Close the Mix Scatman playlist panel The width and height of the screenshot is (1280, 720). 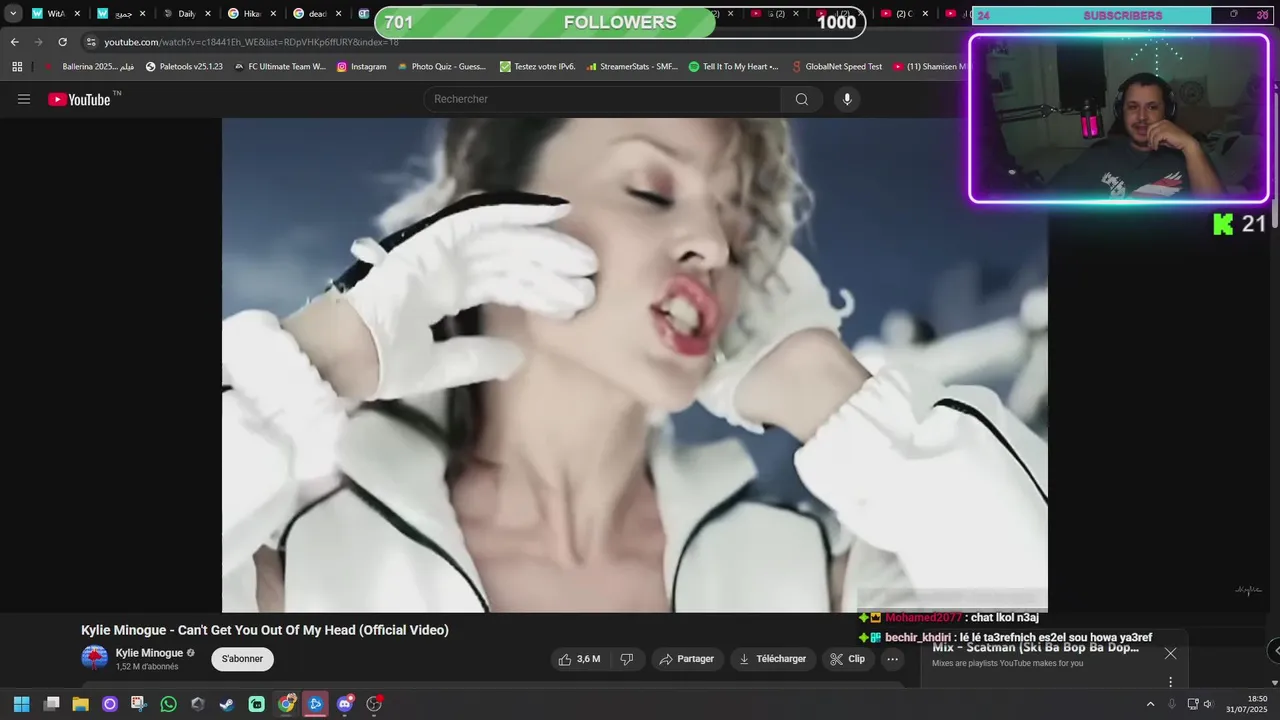click(1170, 654)
